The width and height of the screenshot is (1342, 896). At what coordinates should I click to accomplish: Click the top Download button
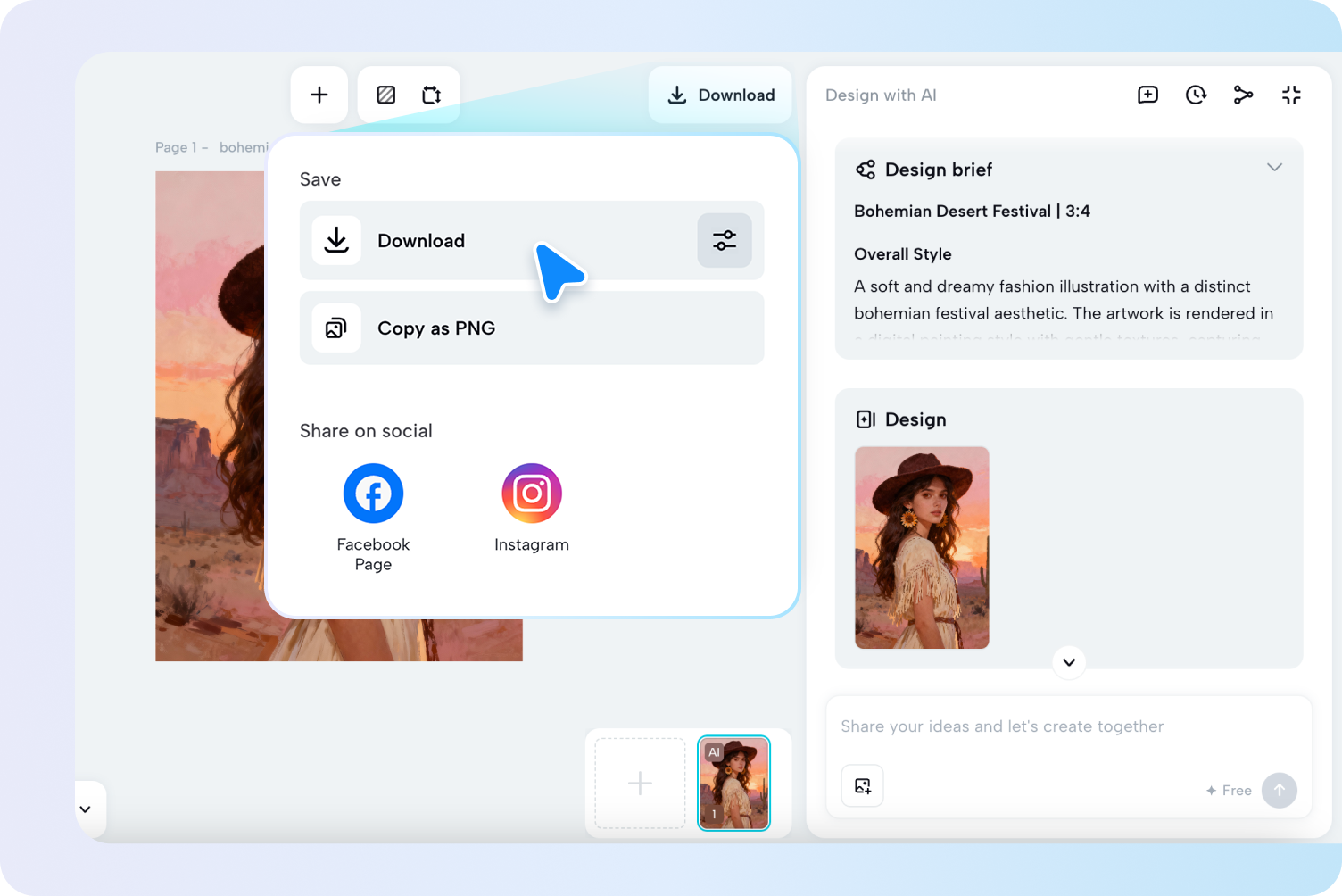pos(720,95)
